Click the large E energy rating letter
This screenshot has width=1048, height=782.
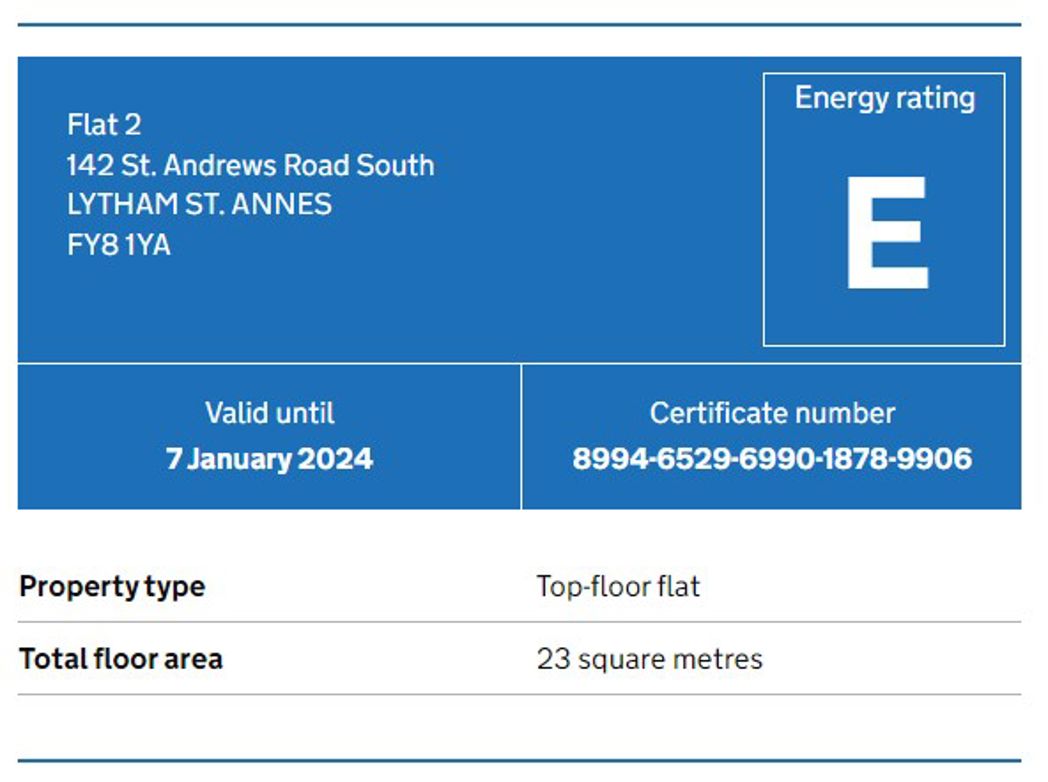click(888, 233)
